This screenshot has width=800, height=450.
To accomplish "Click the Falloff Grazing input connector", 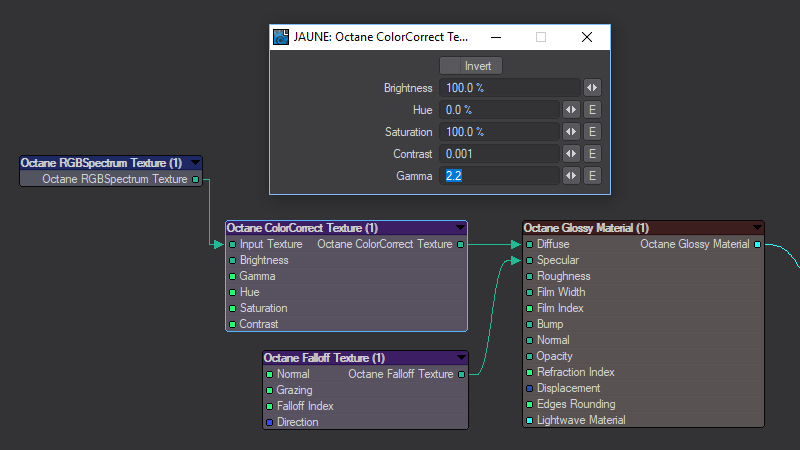I will tap(269, 390).
